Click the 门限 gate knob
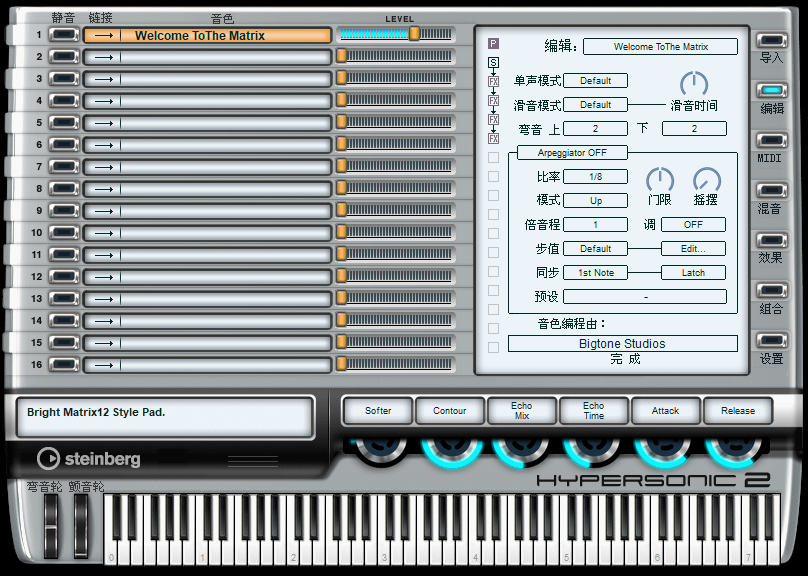The image size is (808, 576). [x=660, y=180]
